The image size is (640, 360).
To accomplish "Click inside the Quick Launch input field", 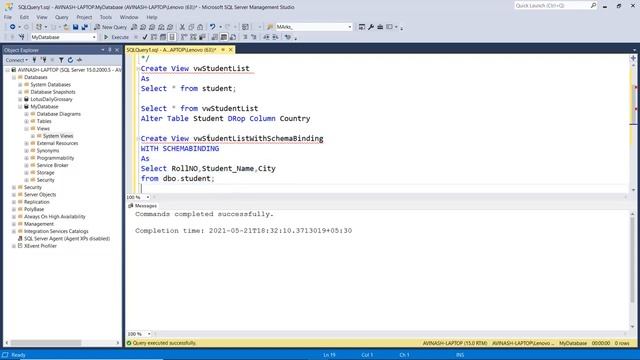I will point(551,5).
